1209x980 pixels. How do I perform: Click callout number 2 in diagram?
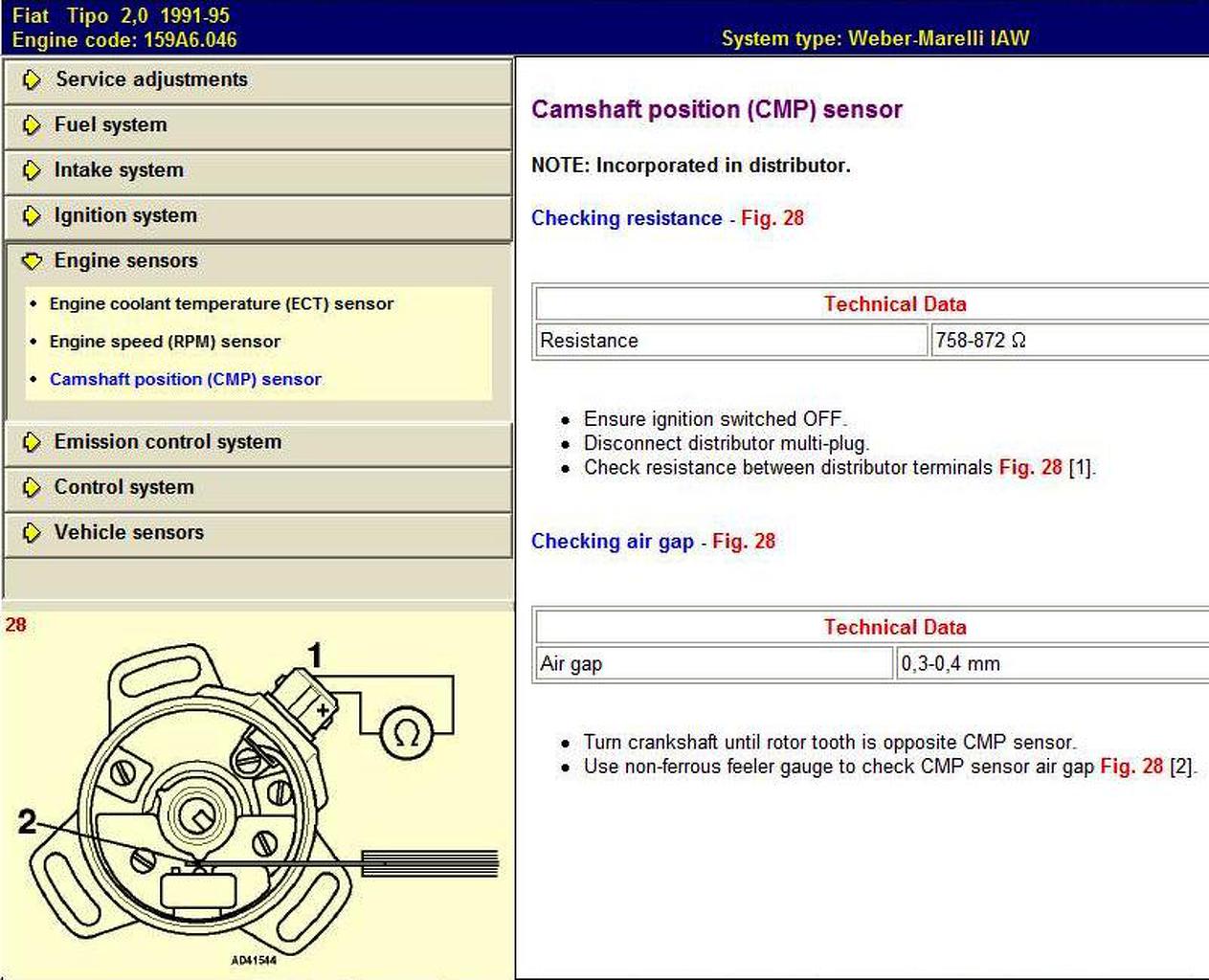point(28,821)
